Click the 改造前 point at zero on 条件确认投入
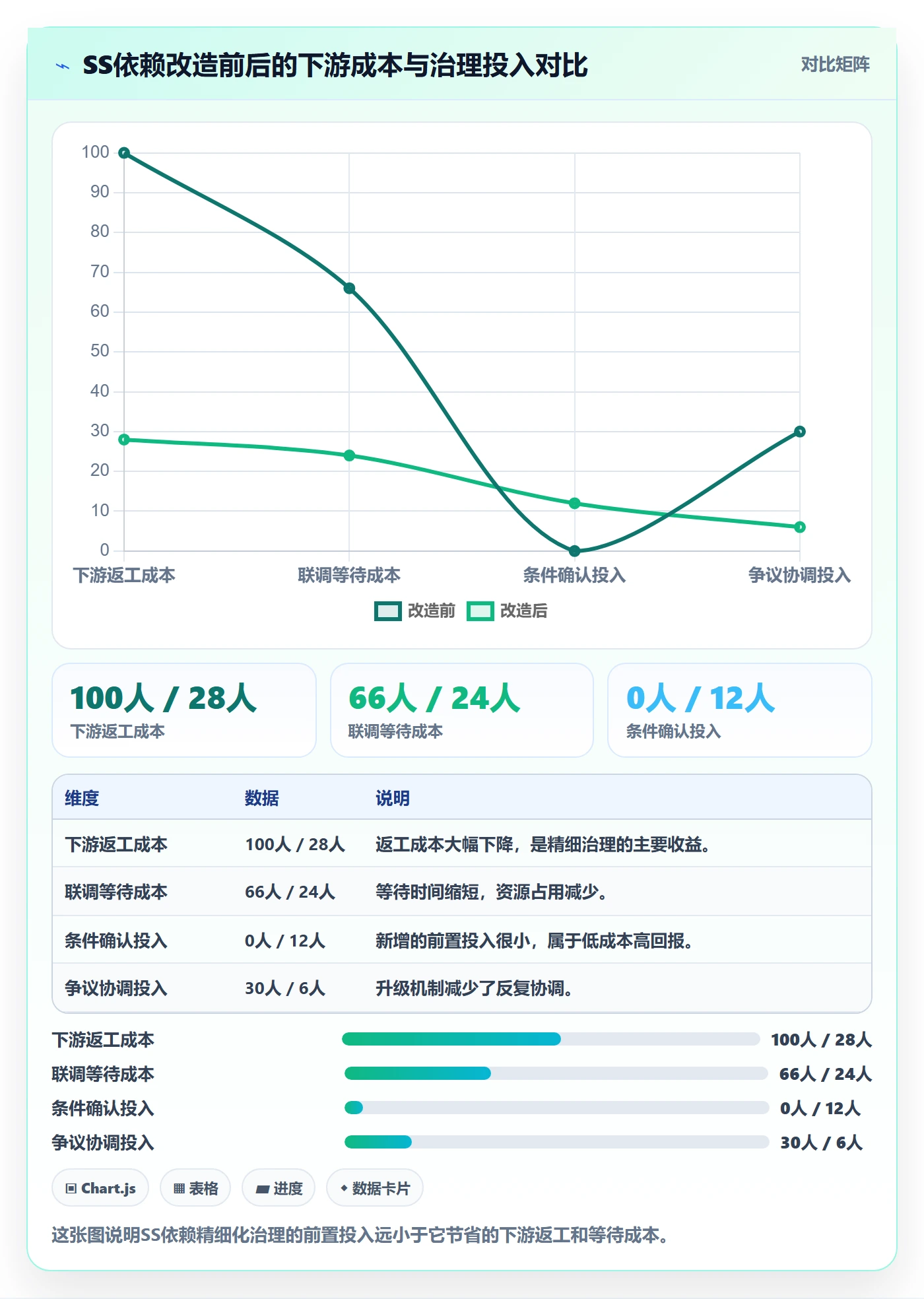 click(x=574, y=550)
